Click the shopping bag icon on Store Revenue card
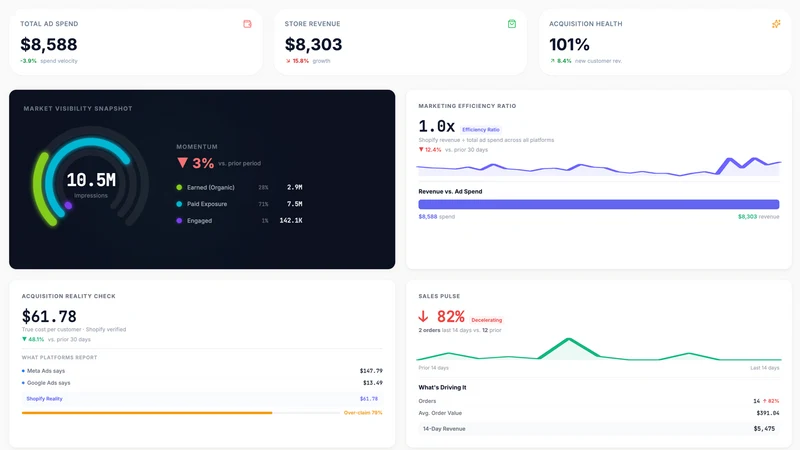Viewport: 800px width, 450px height. [512, 24]
